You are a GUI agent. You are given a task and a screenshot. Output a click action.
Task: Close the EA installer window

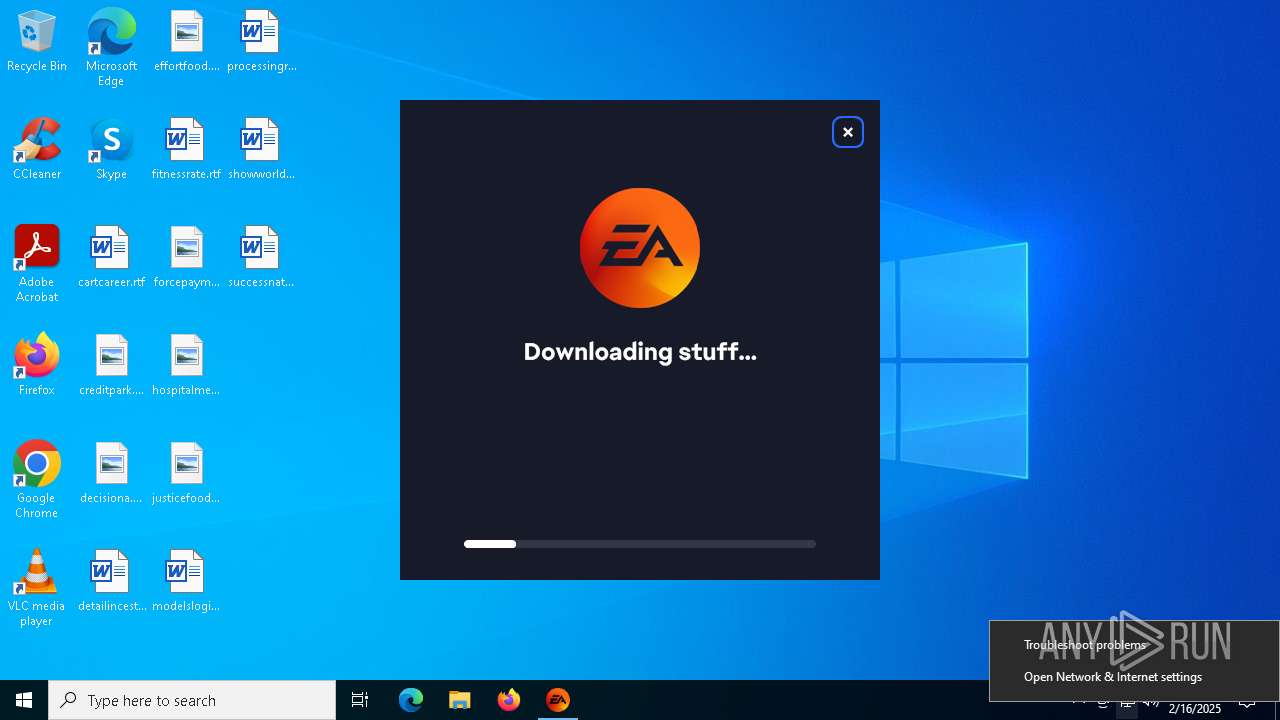[x=848, y=132]
